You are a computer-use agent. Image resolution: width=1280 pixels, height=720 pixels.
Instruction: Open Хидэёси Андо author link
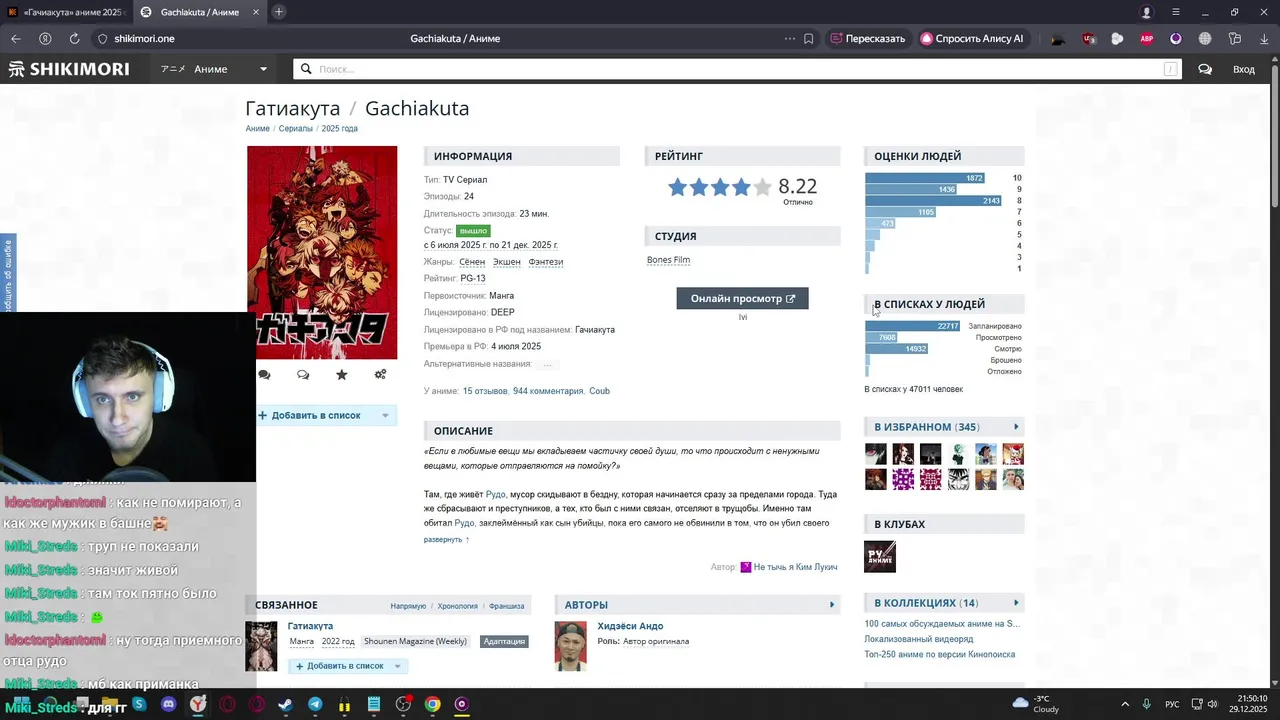coord(630,626)
